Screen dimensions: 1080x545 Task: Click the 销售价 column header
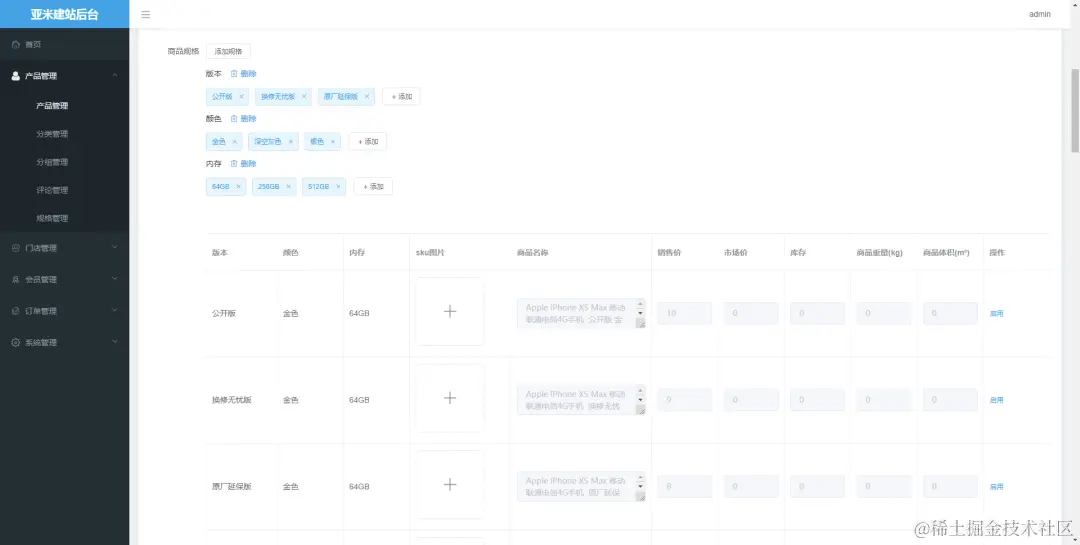[669, 253]
